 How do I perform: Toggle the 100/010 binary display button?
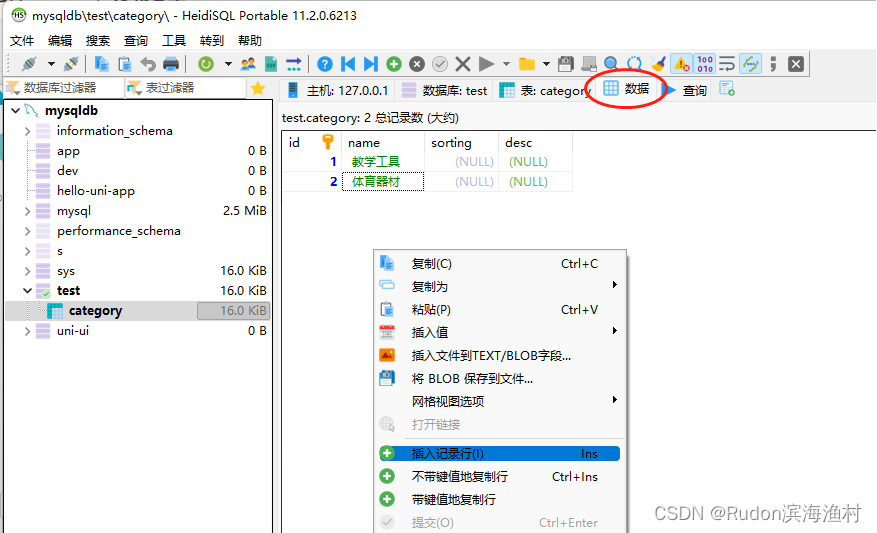705,64
